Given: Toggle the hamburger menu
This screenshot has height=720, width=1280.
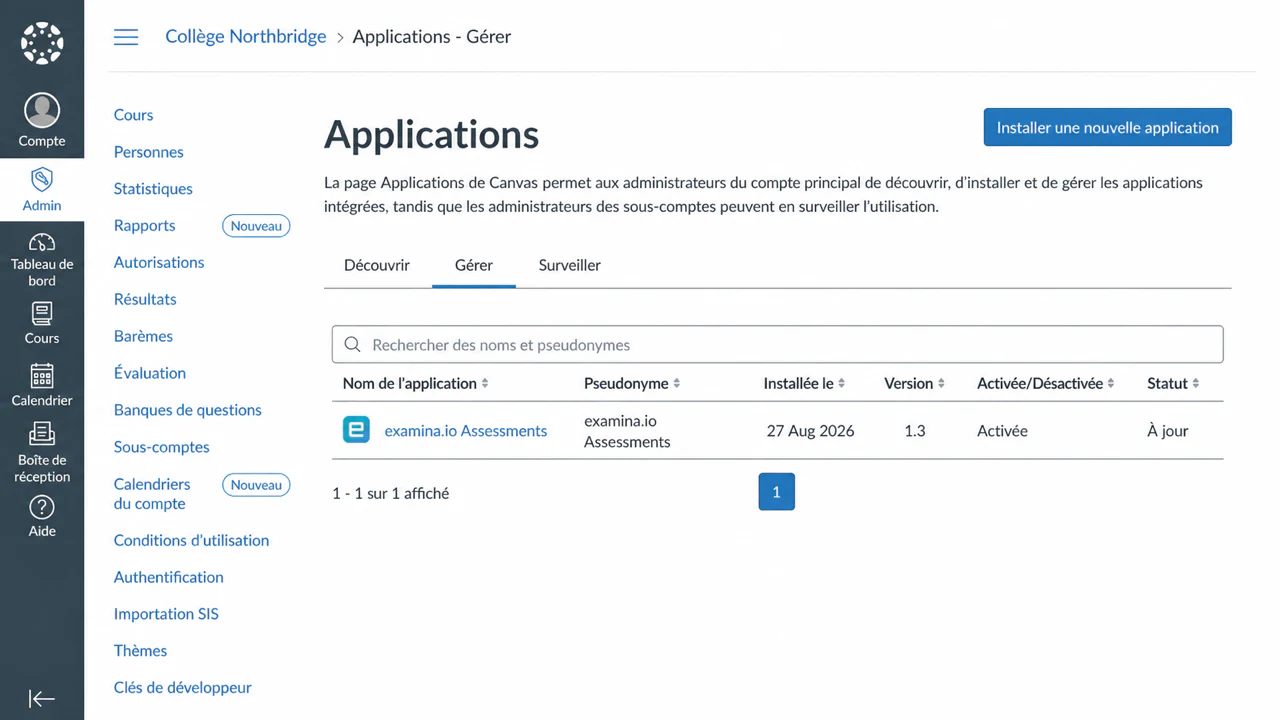Looking at the screenshot, I should [x=126, y=37].
